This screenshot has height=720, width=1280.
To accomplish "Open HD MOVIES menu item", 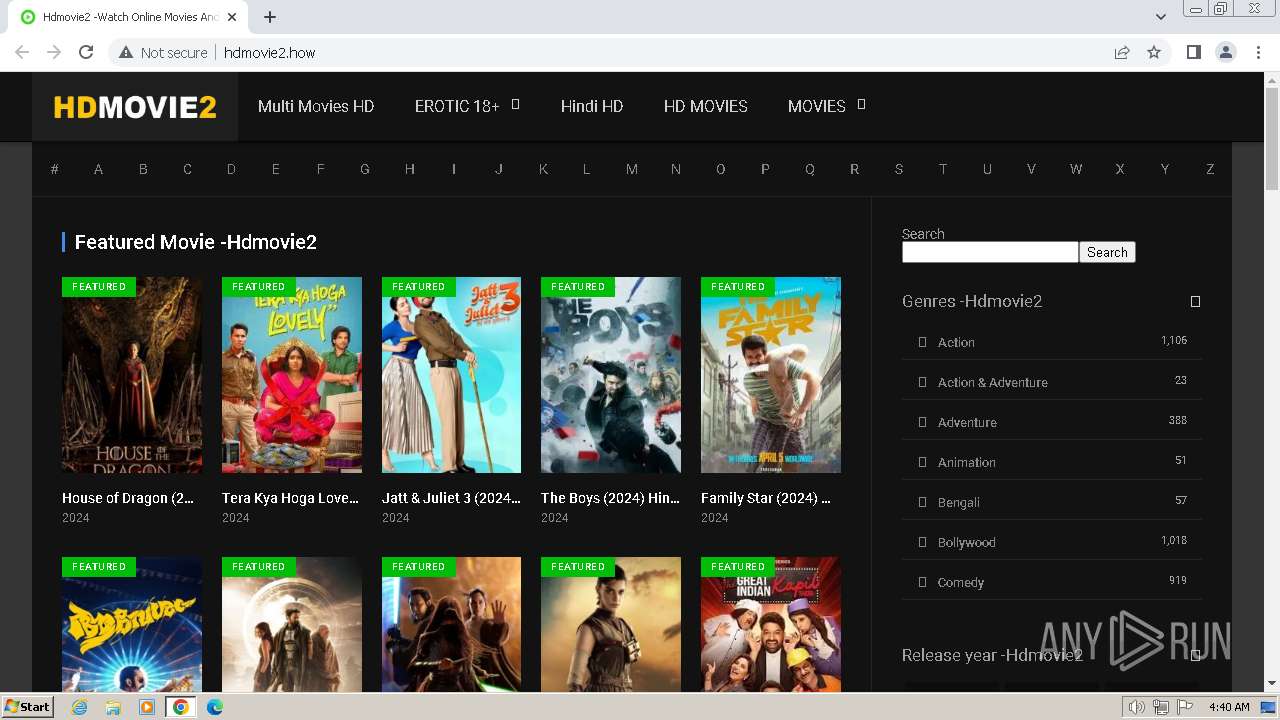I will 706,106.
